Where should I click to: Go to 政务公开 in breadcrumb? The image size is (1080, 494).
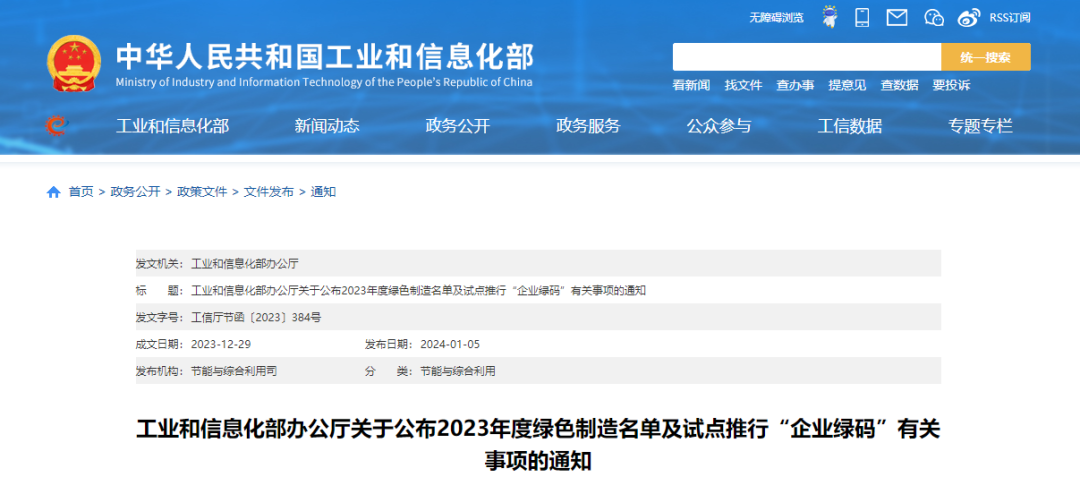(135, 192)
